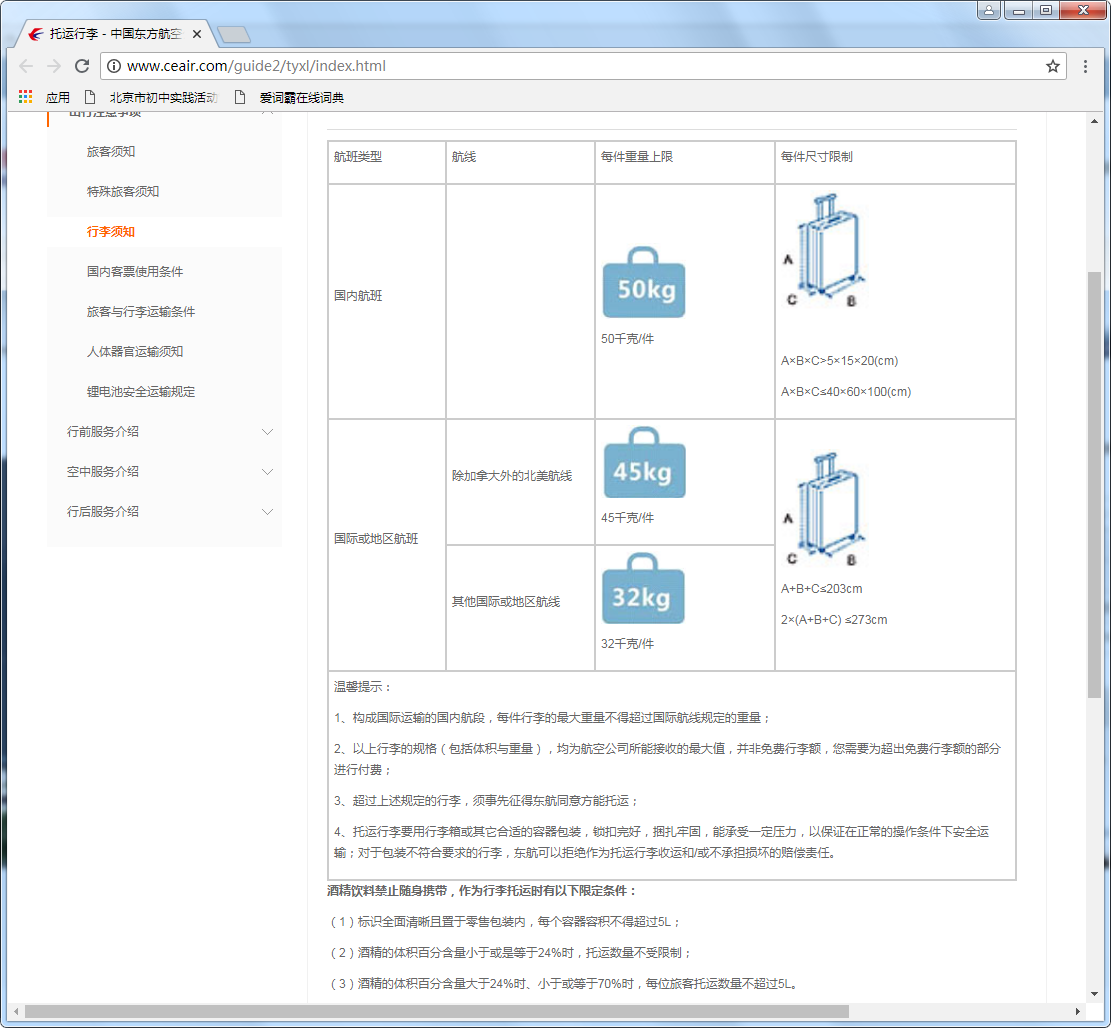1111x1028 pixels.
Task: Open 旅客与行李运输条件 in sidebar
Action: (140, 312)
